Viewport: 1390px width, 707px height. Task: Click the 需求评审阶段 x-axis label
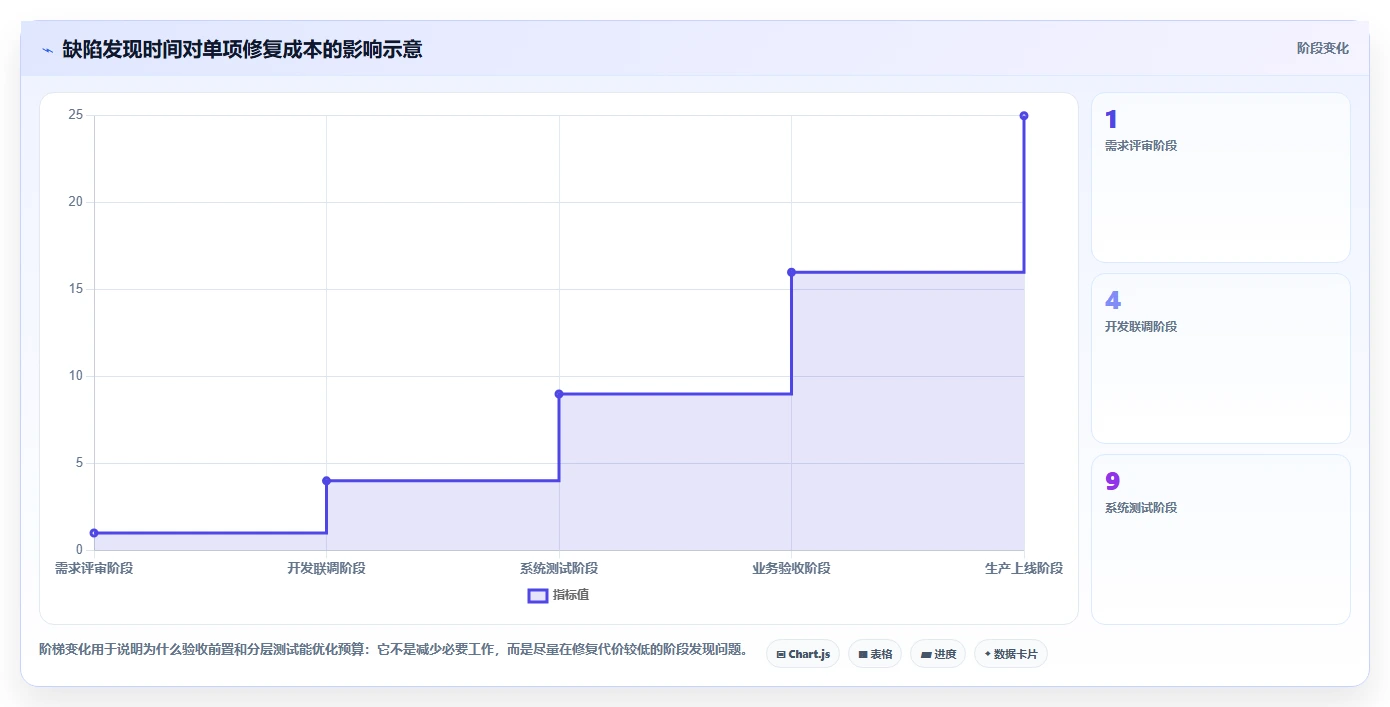pyautogui.click(x=94, y=568)
